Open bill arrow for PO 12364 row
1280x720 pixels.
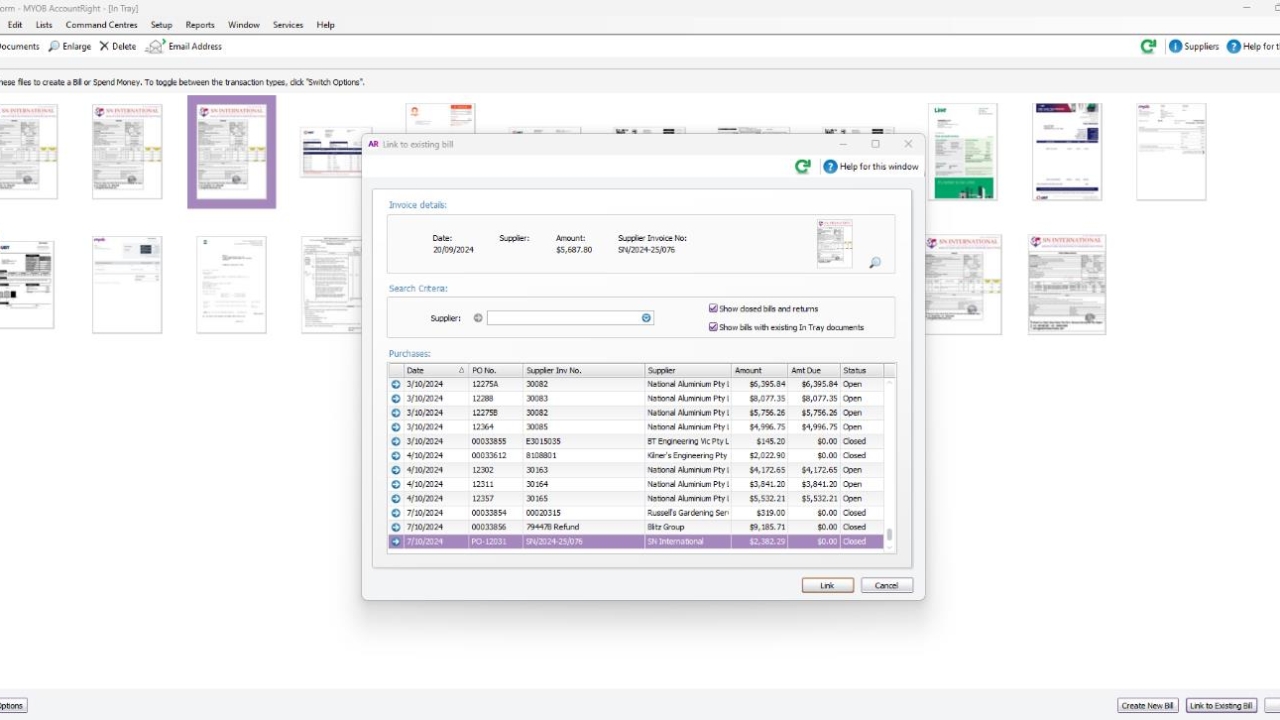click(x=396, y=427)
